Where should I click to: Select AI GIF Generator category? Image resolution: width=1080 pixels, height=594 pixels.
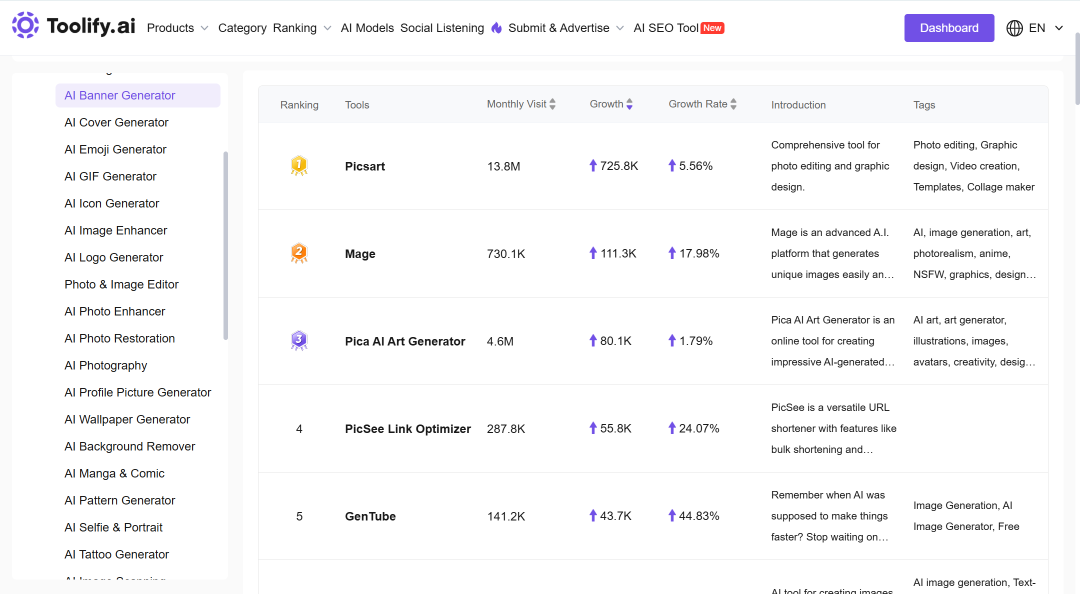coord(110,176)
